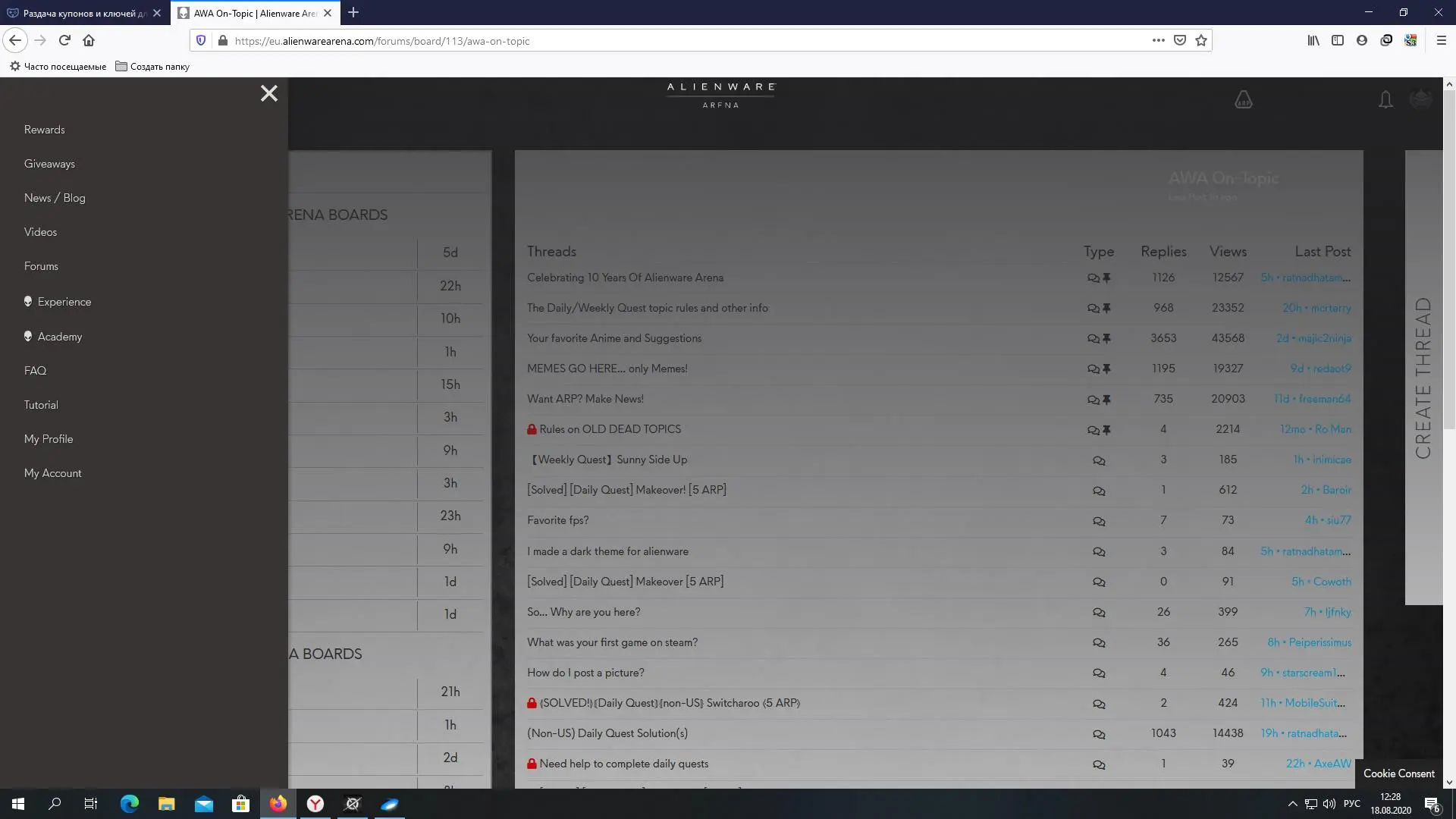
Task: Open Часто посещаемые bookmarks folder
Action: 58,67
